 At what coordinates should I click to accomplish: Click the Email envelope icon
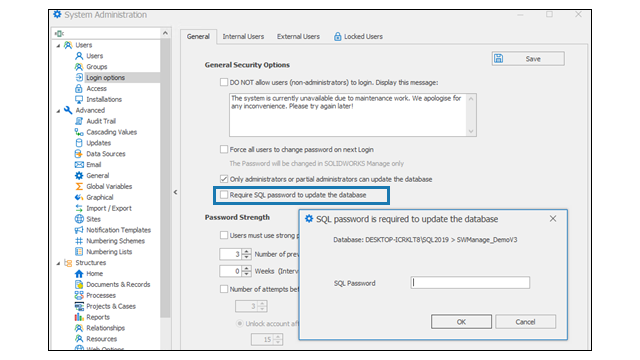point(79,164)
